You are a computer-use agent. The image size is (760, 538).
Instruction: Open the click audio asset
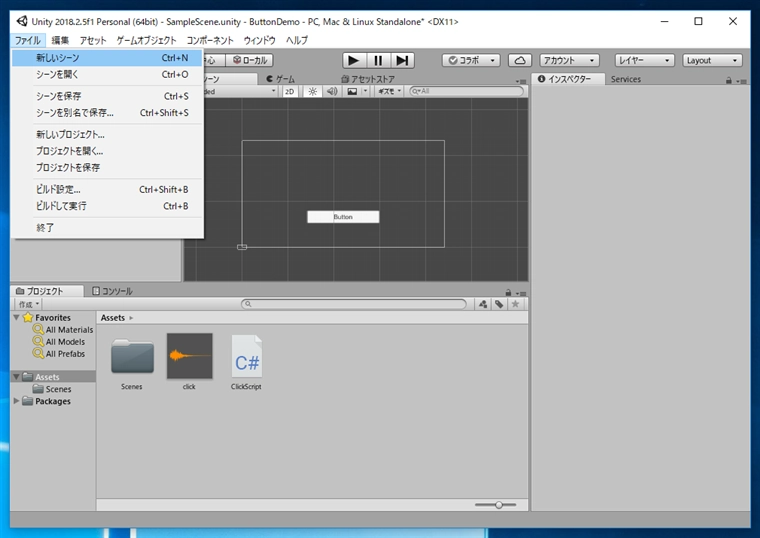pyautogui.click(x=189, y=357)
